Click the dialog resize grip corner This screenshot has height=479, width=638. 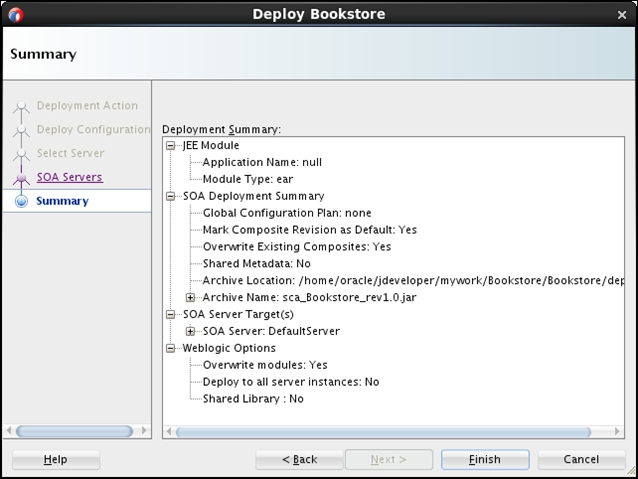tap(631, 471)
